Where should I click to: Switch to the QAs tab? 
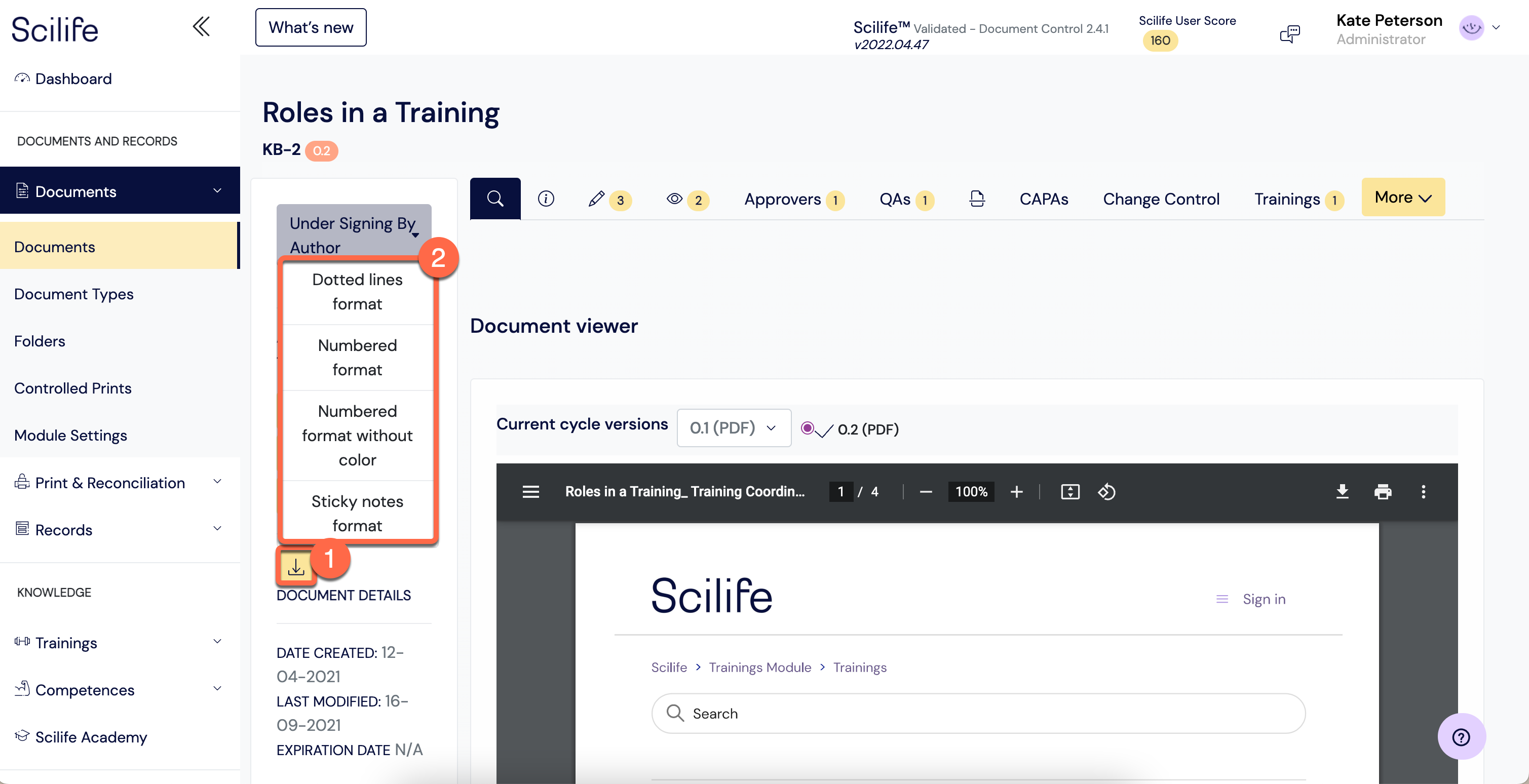(906, 200)
